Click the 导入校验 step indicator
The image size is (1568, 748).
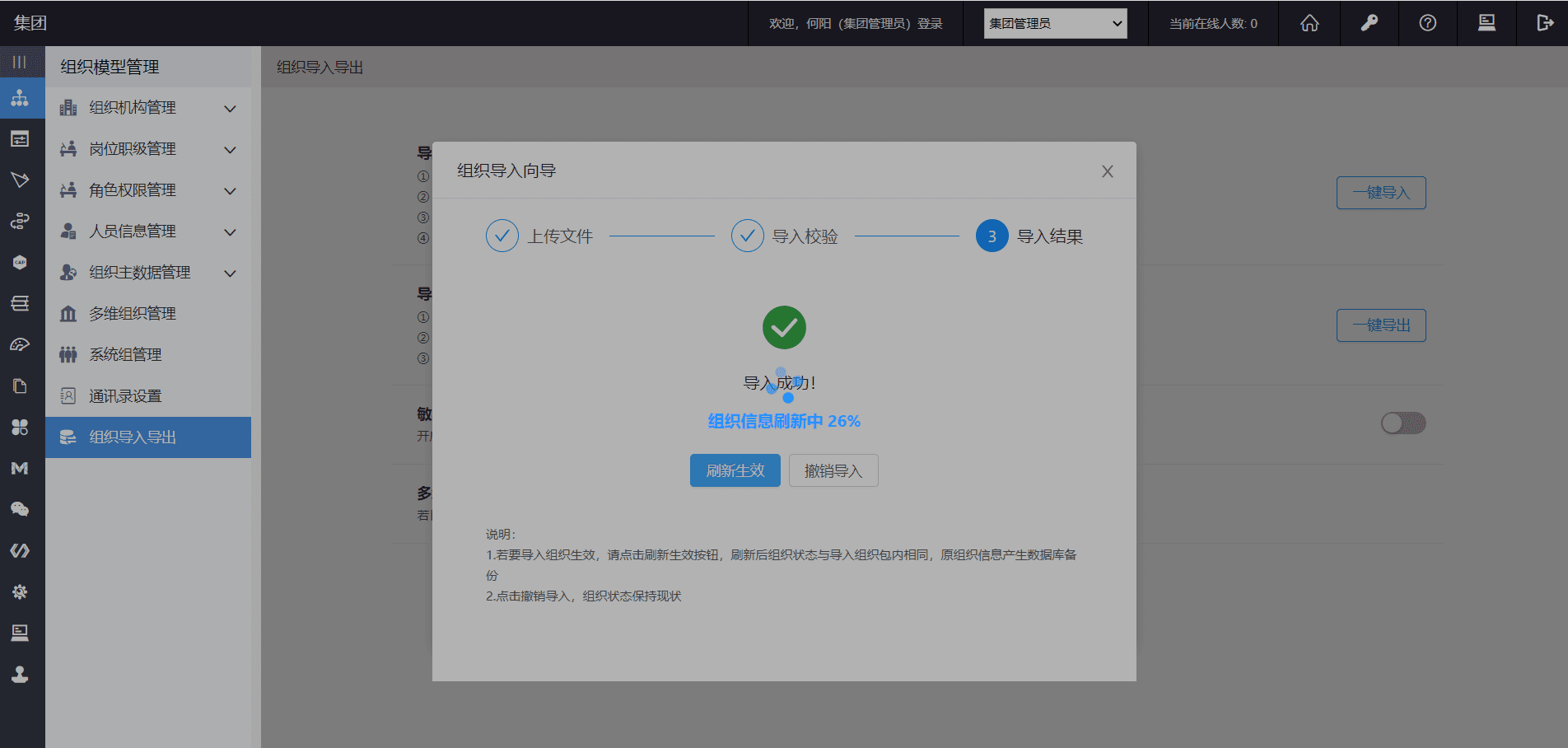[x=785, y=236]
